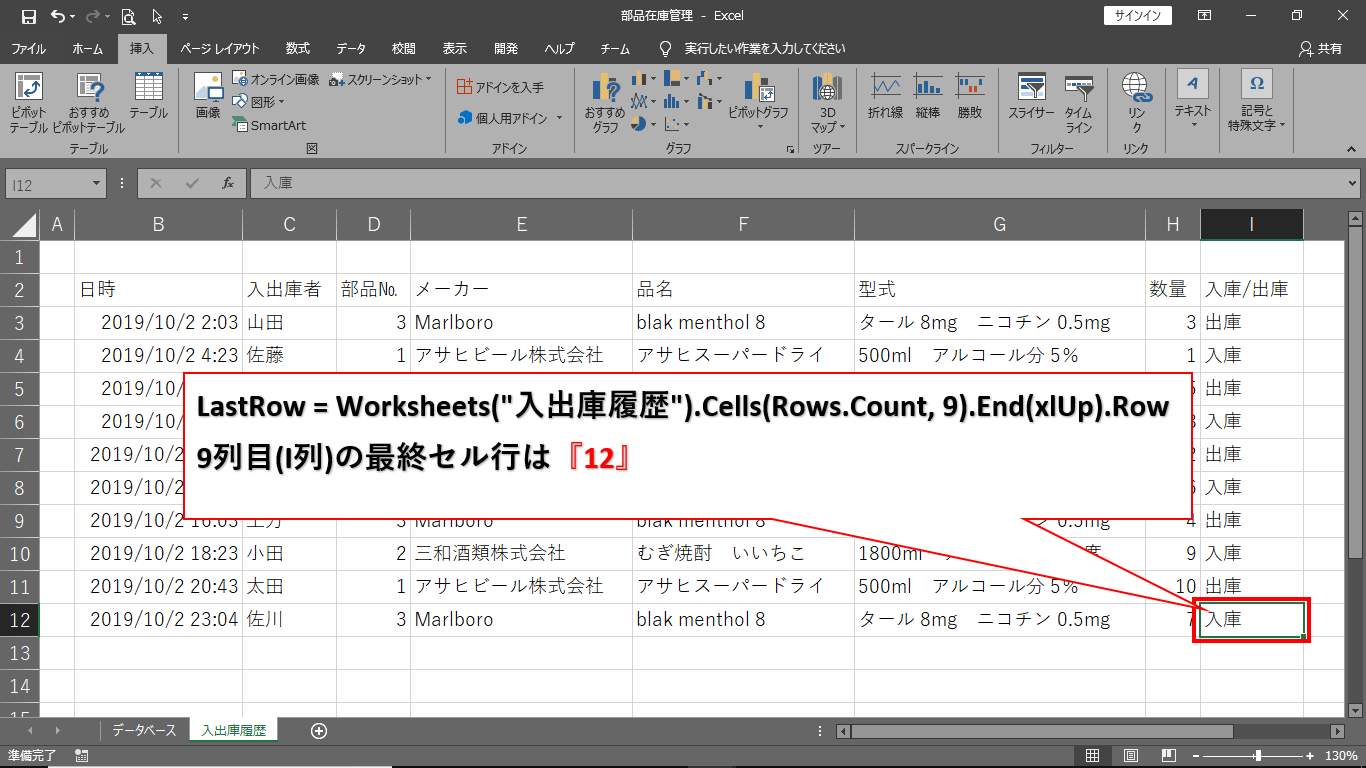This screenshot has height=768, width=1366.
Task: Expand the formula bar
Action: (x=1353, y=184)
